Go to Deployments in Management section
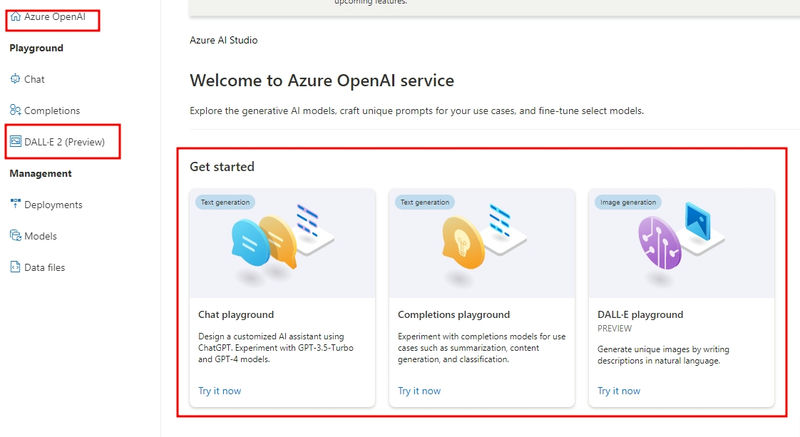Viewport: 800px width, 437px height. pos(53,205)
